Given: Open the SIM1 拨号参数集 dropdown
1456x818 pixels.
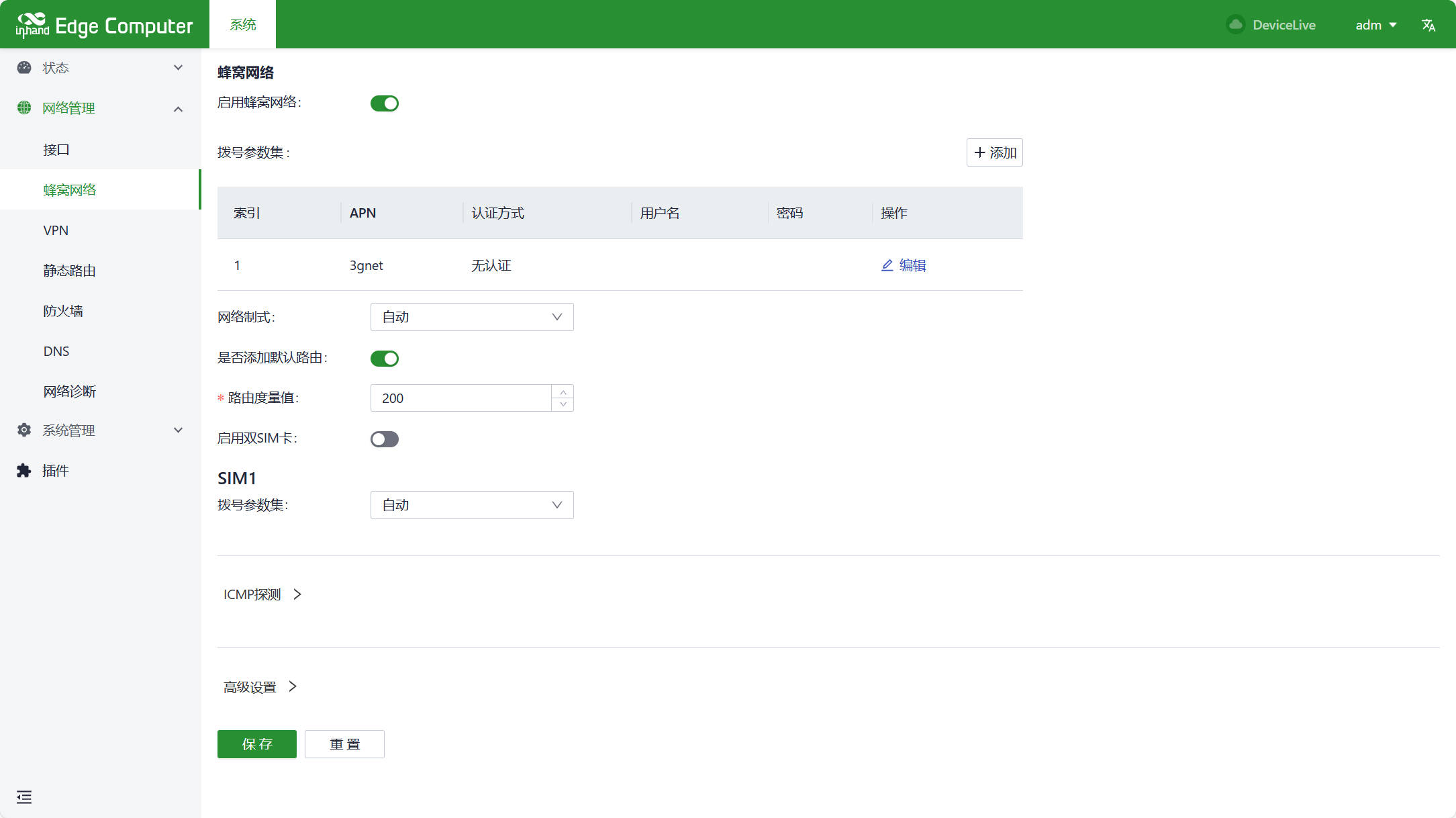Looking at the screenshot, I should click(x=472, y=505).
